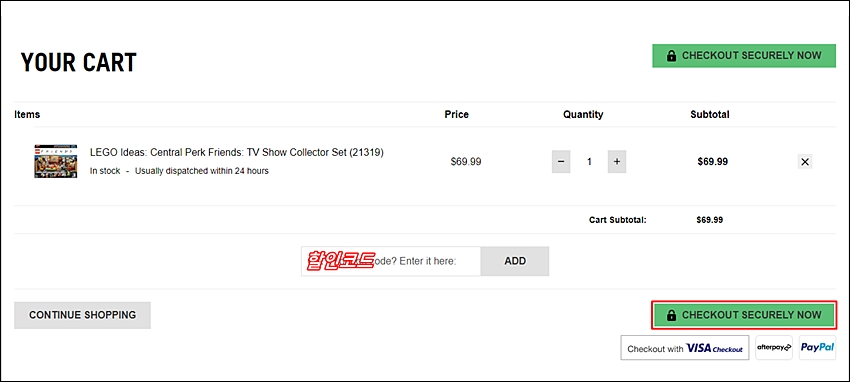Click the Your Cart heading
Image resolution: width=850 pixels, height=382 pixels.
click(x=79, y=63)
